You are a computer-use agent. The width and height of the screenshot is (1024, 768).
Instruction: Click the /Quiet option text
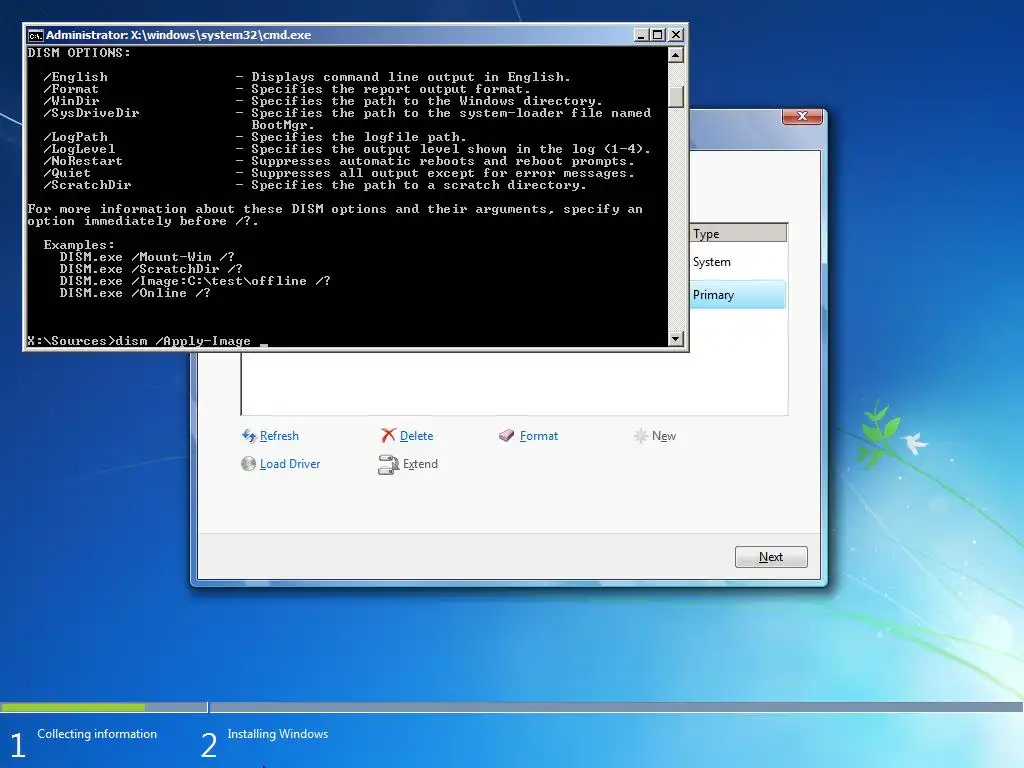pos(67,173)
